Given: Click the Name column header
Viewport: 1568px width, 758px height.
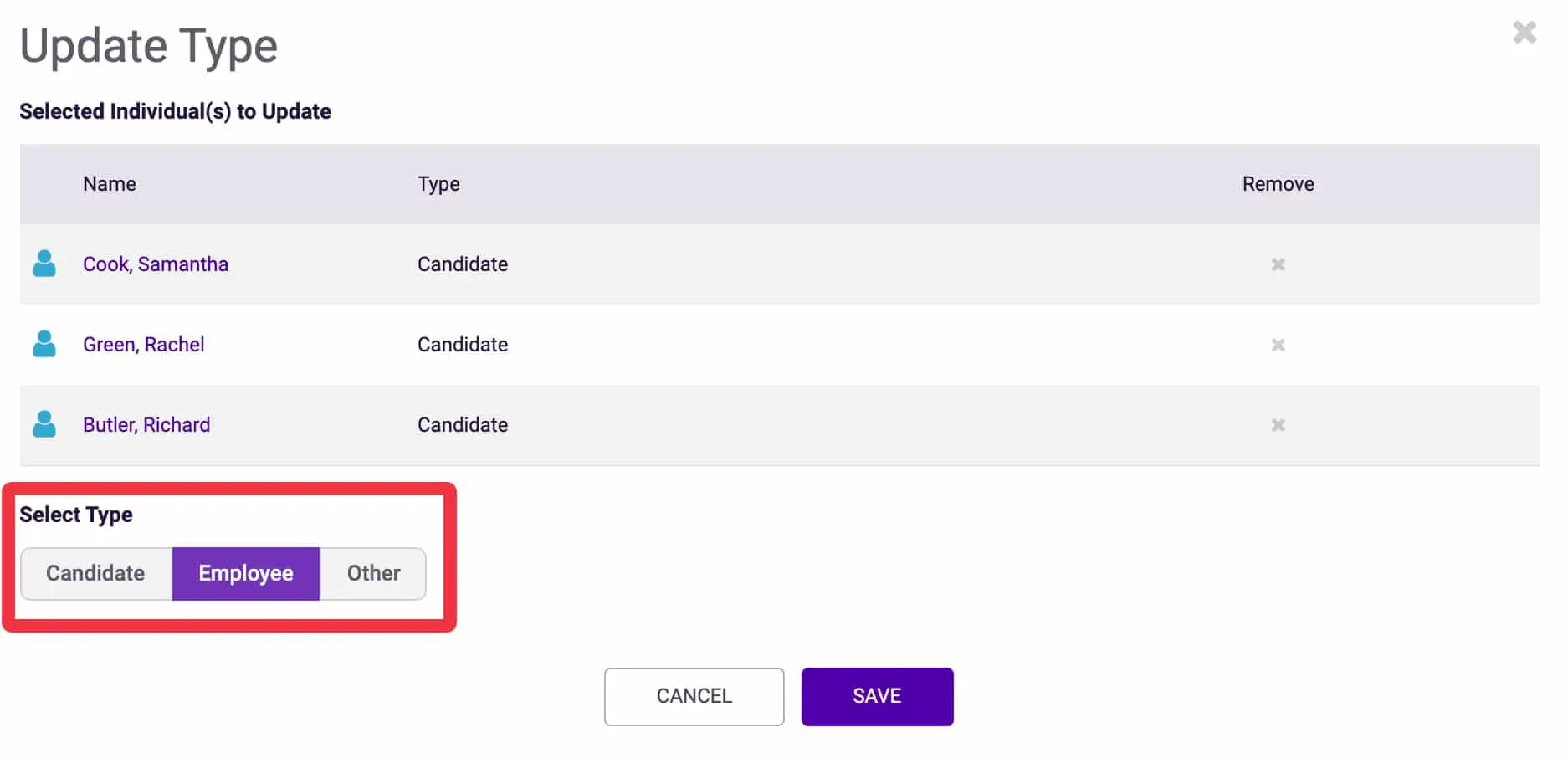Looking at the screenshot, I should [110, 184].
